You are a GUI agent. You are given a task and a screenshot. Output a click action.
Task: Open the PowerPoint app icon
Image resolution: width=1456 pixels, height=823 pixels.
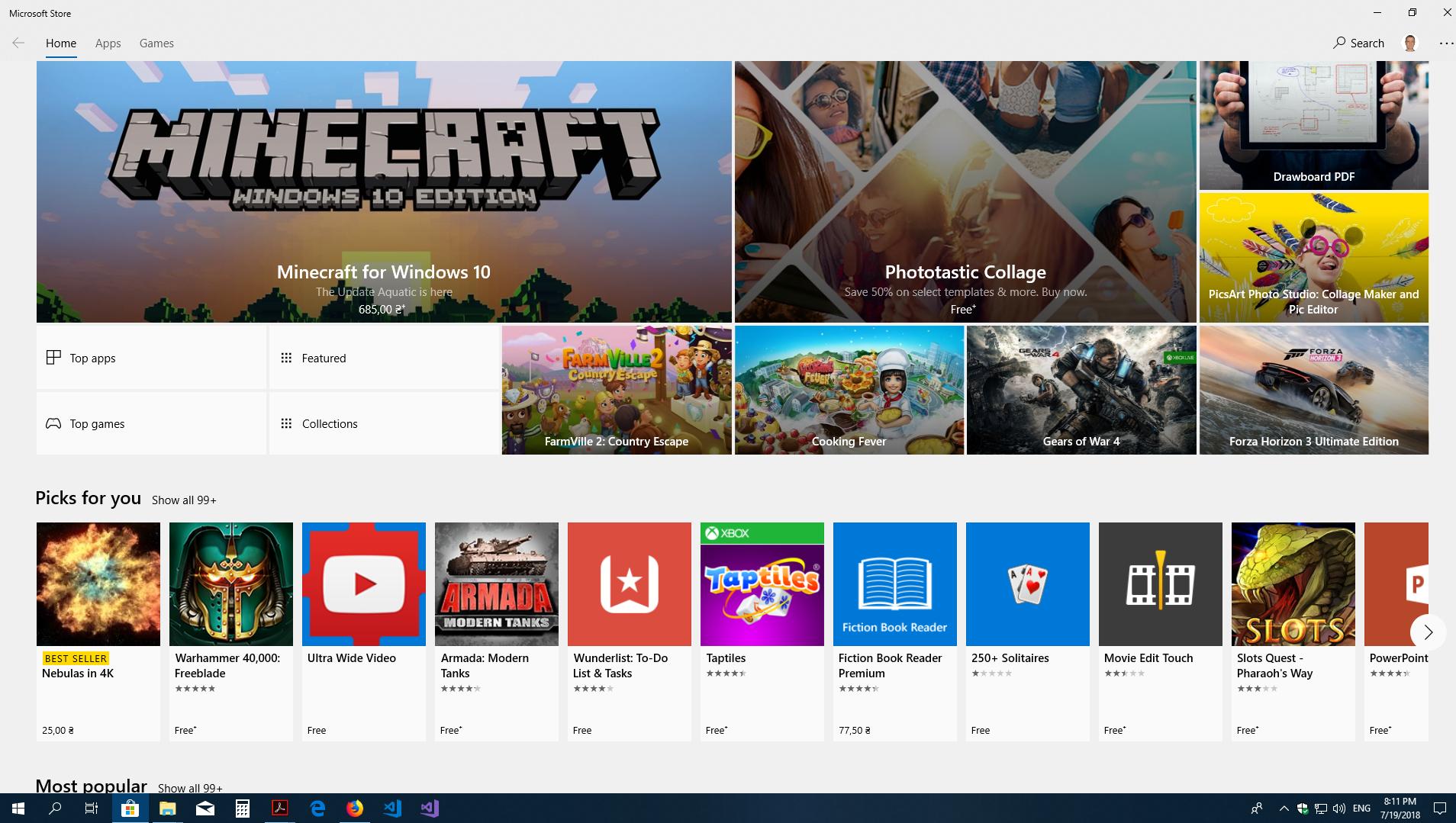(1396, 584)
